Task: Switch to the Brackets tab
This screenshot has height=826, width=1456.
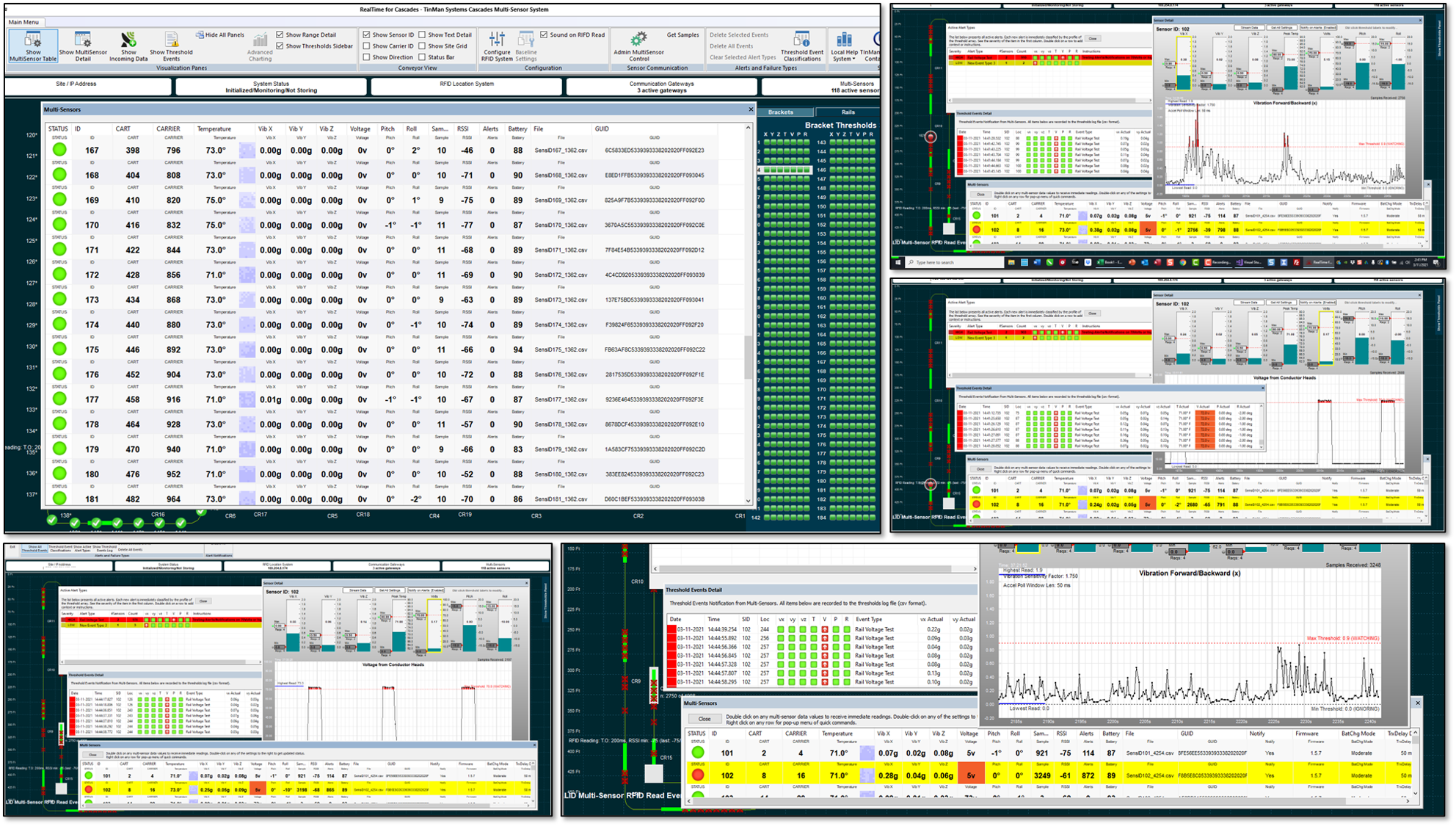Action: pyautogui.click(x=782, y=112)
